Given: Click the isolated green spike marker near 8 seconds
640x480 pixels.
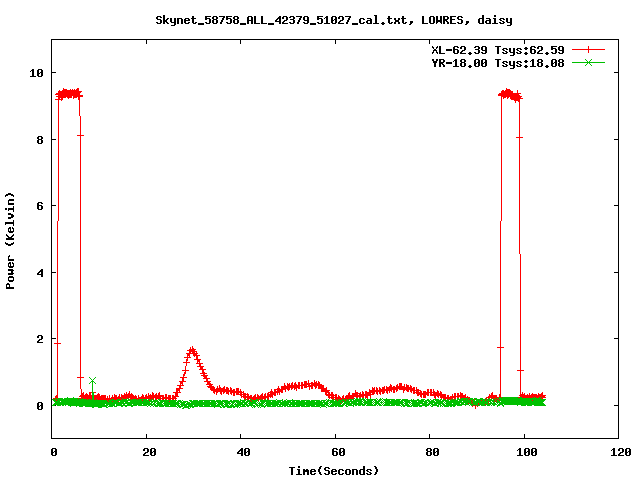Looking at the screenshot, I should click(92, 381).
